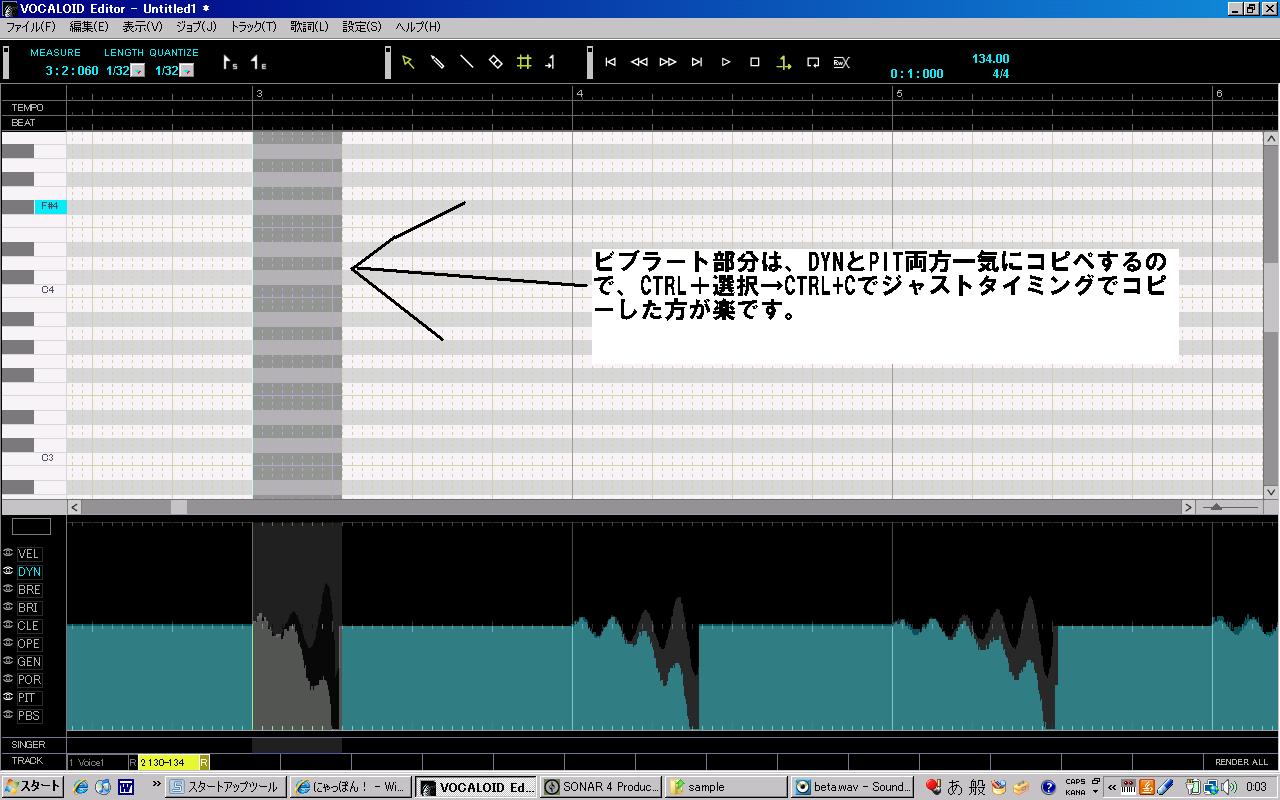This screenshot has height=800, width=1280.
Task: Click the note-with-corner icon after grid
Action: [550, 62]
